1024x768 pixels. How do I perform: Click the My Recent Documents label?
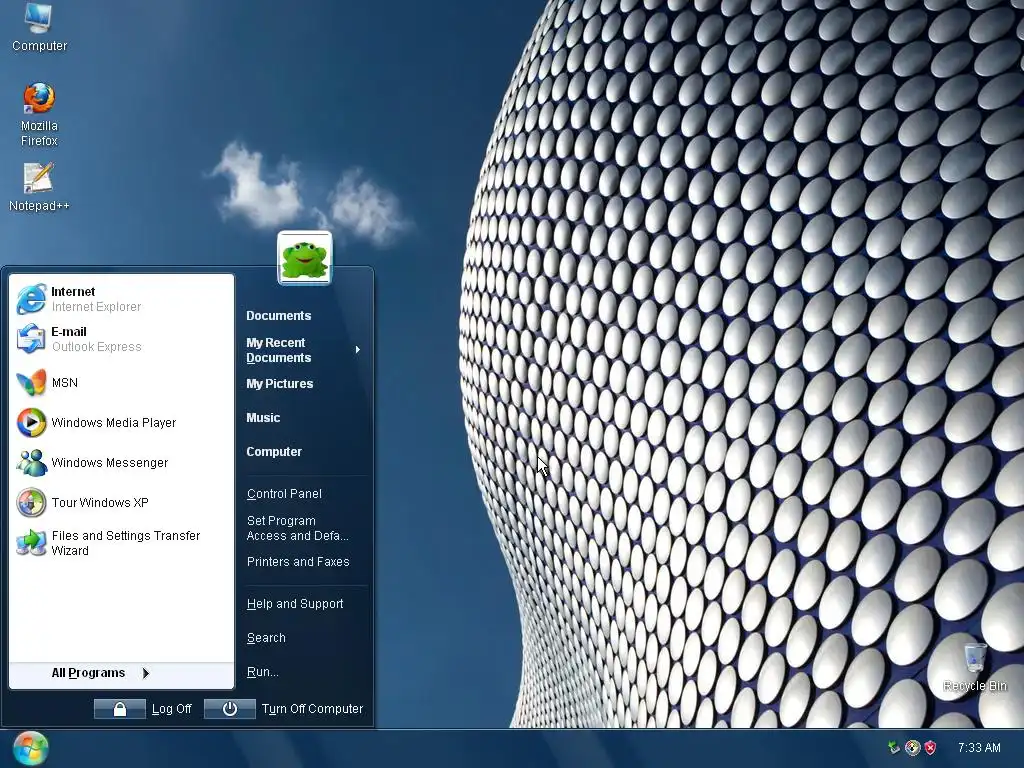click(x=279, y=350)
